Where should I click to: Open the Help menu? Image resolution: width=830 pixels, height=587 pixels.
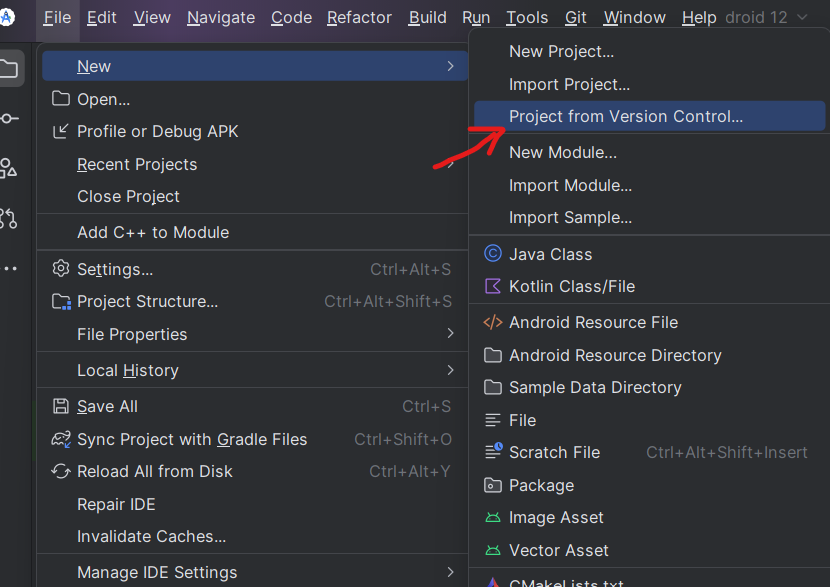[699, 17]
